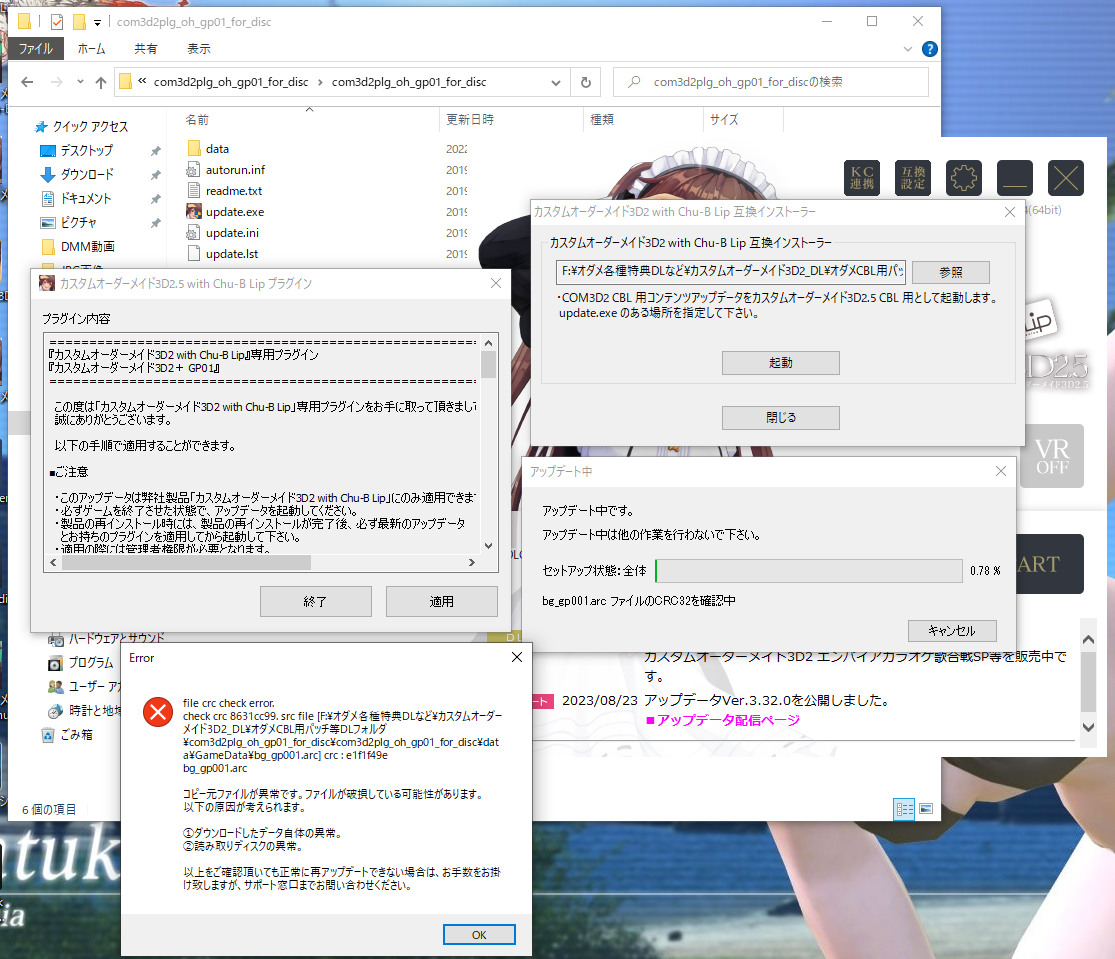
Task: Open the ファイル menu tab
Action: (x=36, y=48)
